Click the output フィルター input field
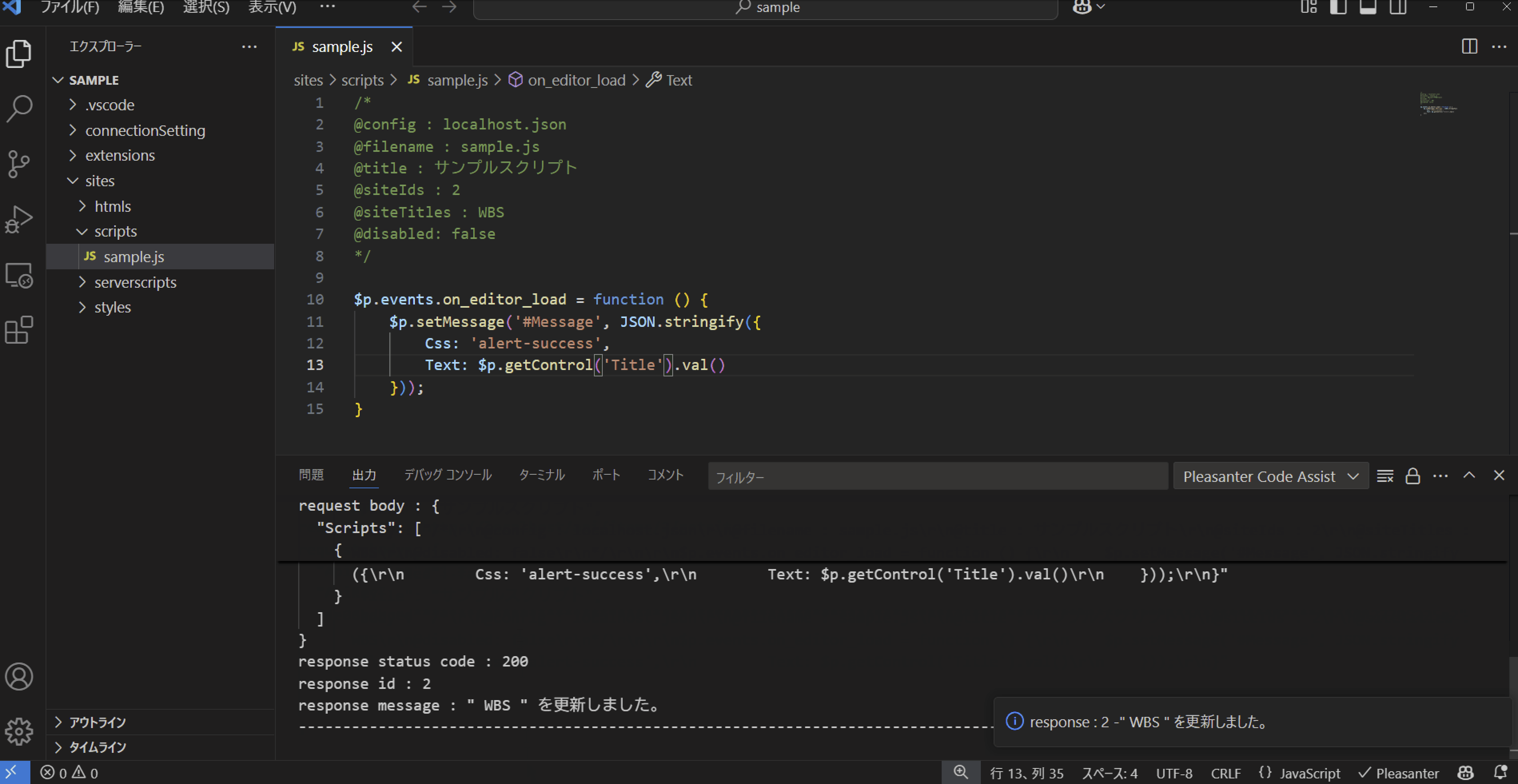This screenshot has height=784, width=1518. [x=938, y=477]
